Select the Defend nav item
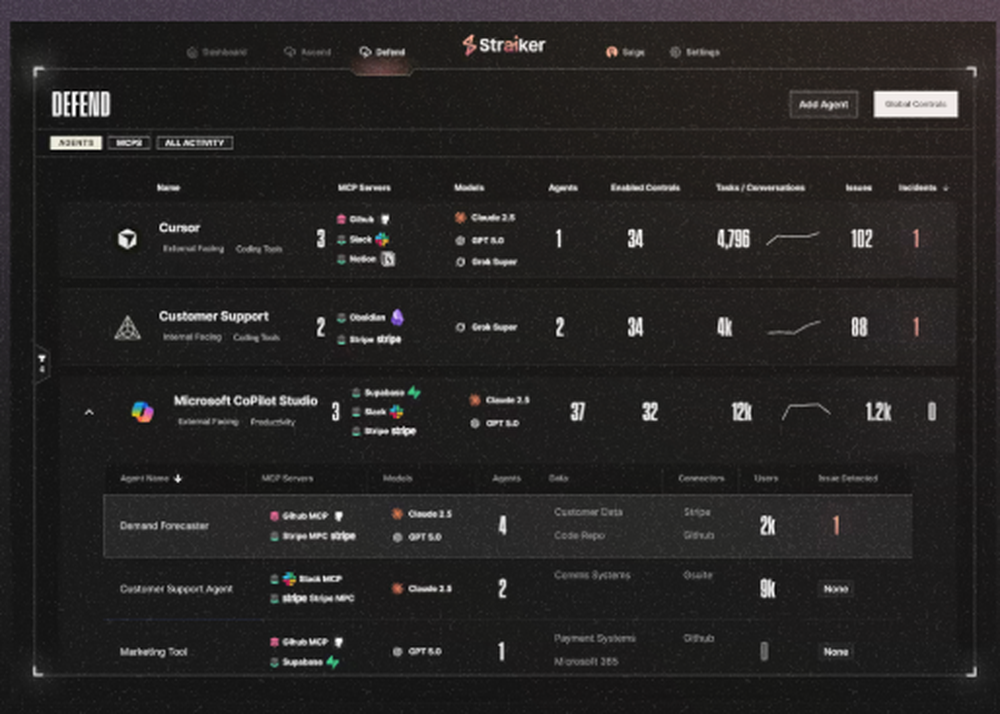The image size is (1000, 714). (383, 52)
